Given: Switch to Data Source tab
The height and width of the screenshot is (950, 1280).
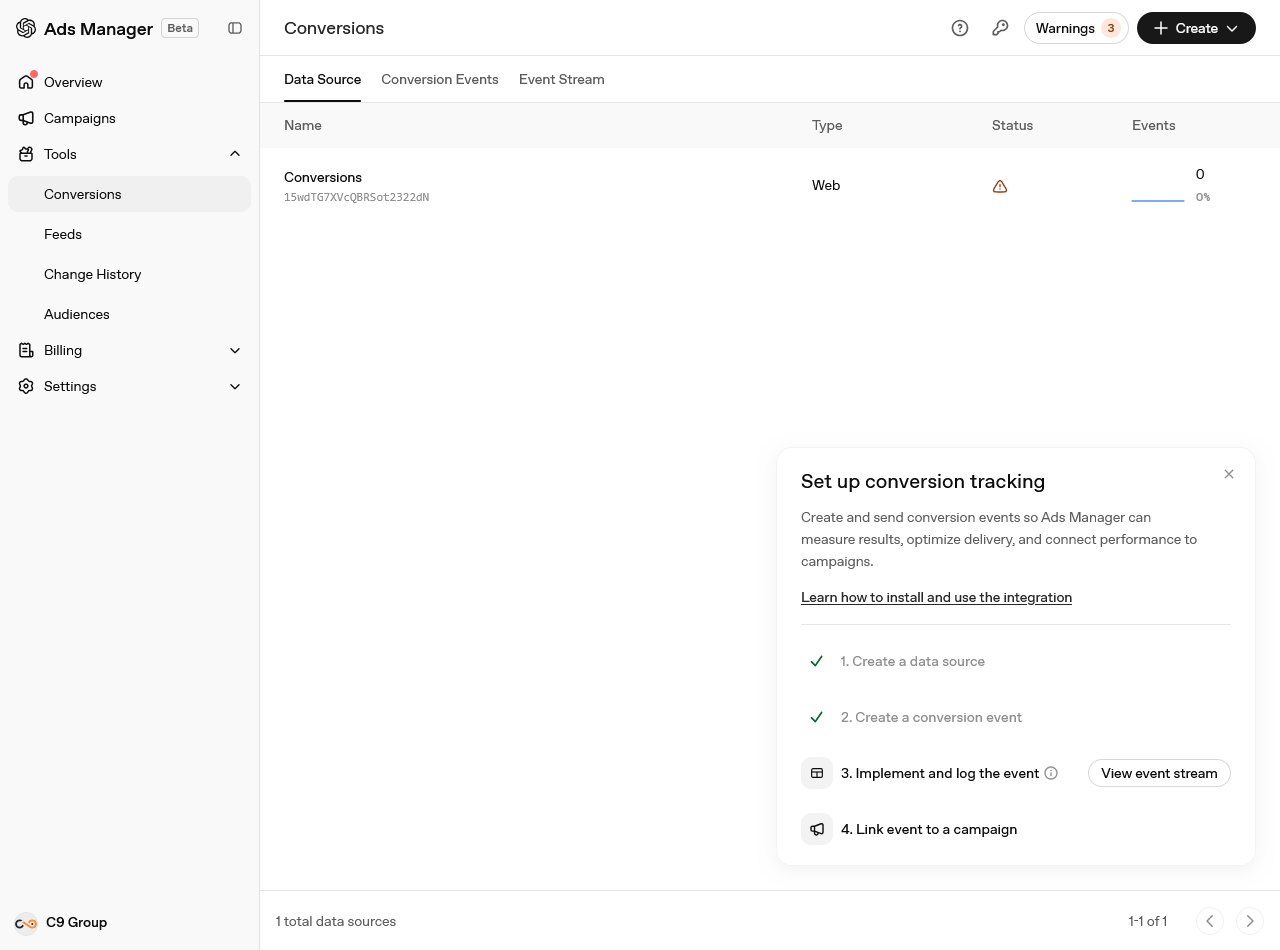Looking at the screenshot, I should [x=322, y=79].
